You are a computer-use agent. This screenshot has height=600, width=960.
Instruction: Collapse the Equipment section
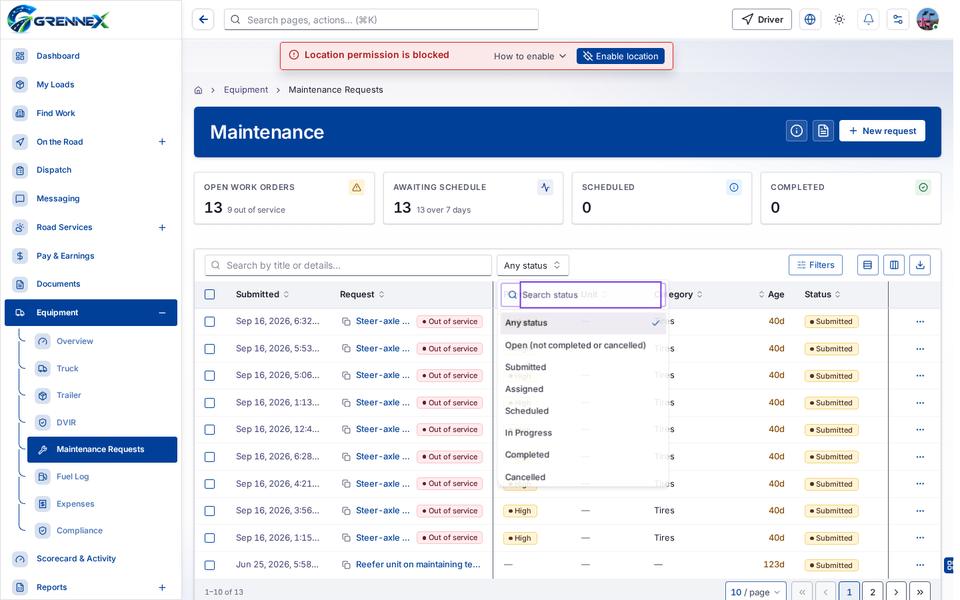[x=162, y=313]
